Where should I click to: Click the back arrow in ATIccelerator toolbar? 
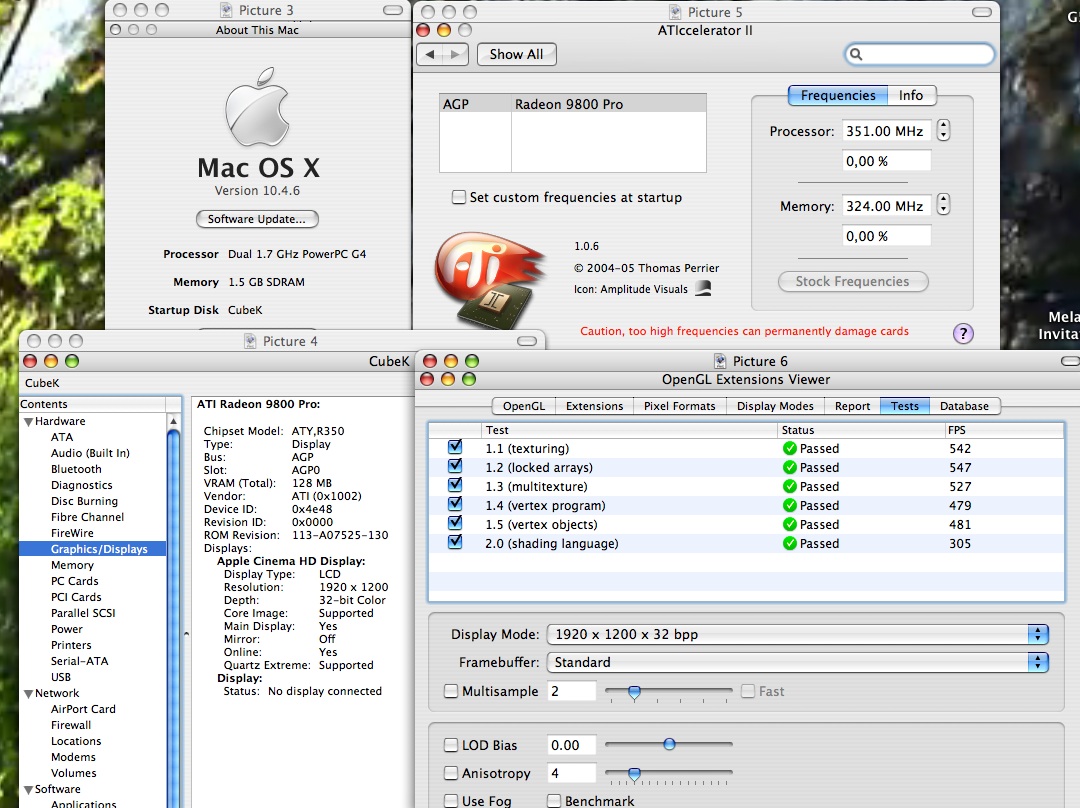[430, 54]
